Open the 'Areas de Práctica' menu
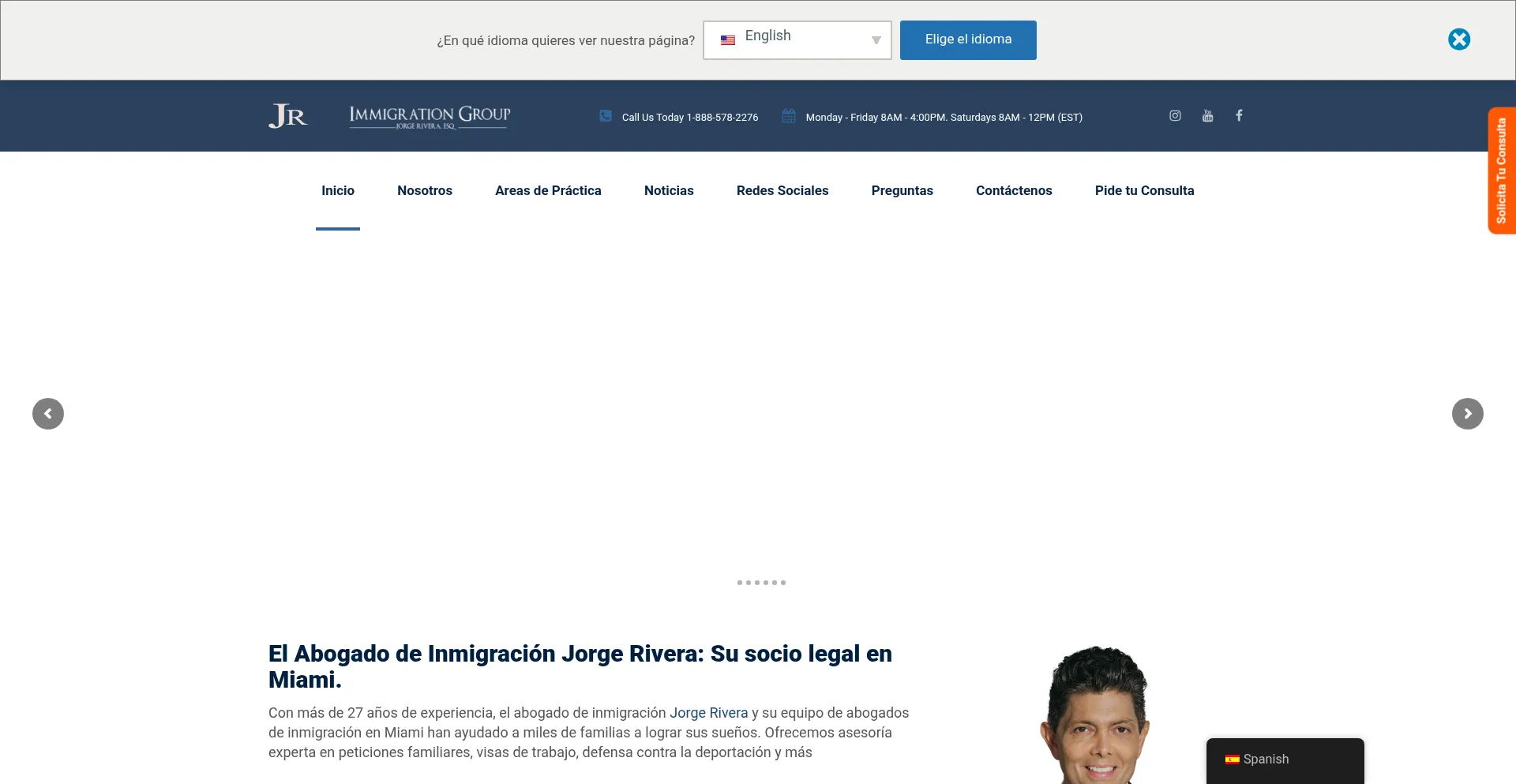This screenshot has width=1516, height=784. coord(548,190)
